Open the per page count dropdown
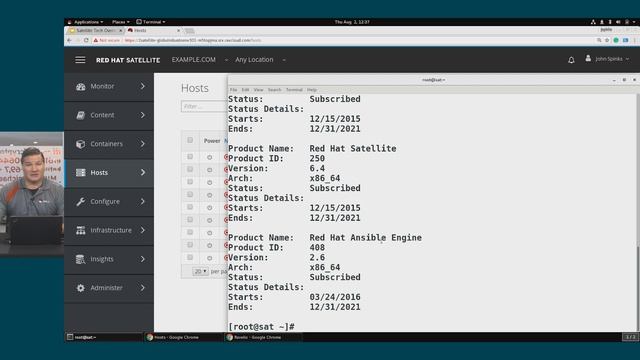Screen dimensions: 640x360 (x=200, y=271)
